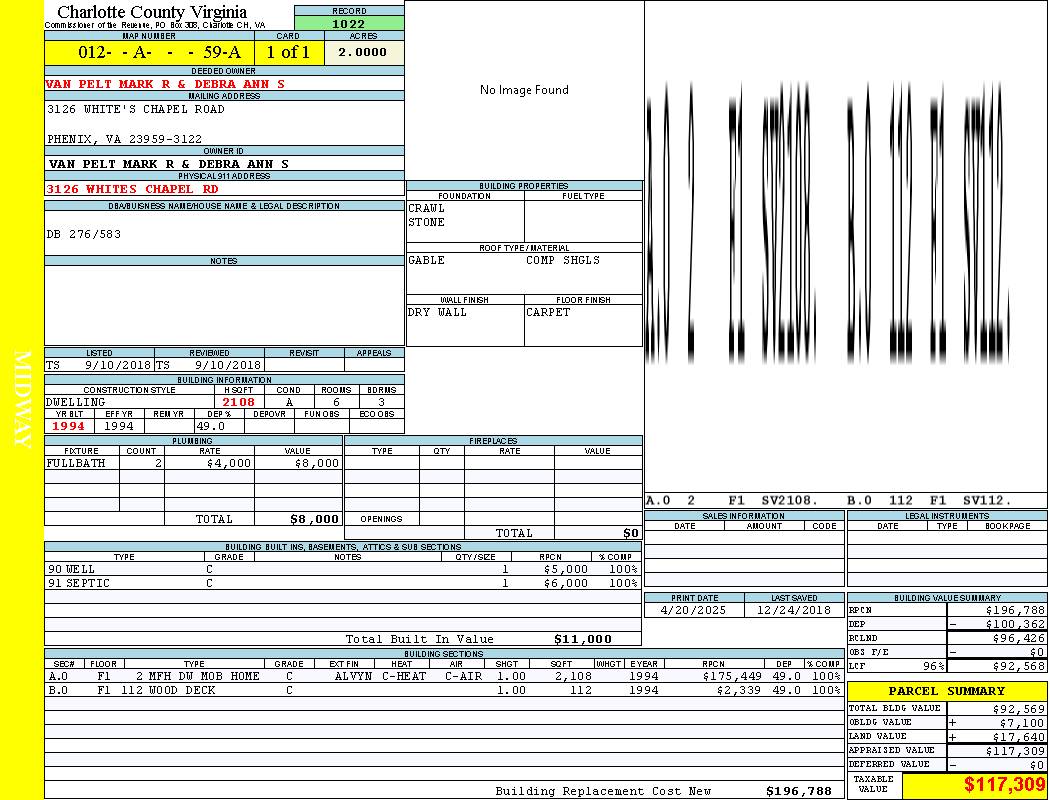The width and height of the screenshot is (1050, 800).
Task: Select the fireplaces total $0
Action: tap(631, 534)
